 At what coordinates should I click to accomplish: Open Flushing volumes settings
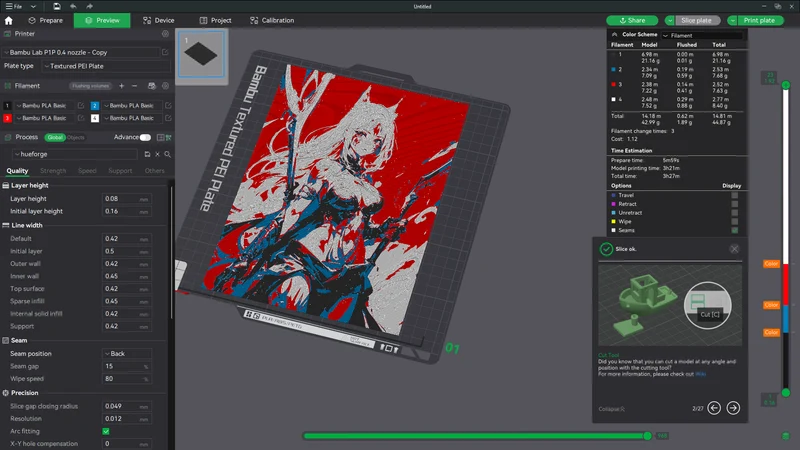coord(91,86)
